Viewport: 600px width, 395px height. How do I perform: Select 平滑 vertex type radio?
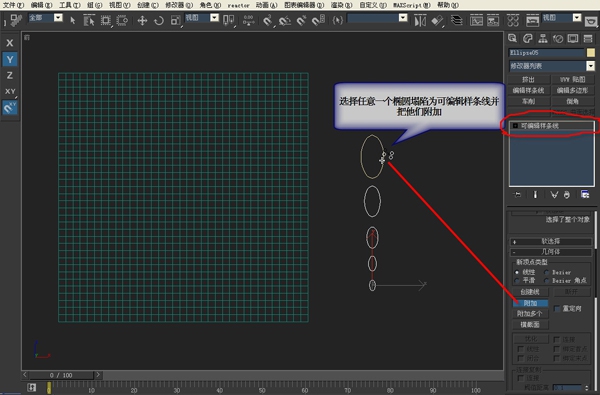click(x=517, y=281)
